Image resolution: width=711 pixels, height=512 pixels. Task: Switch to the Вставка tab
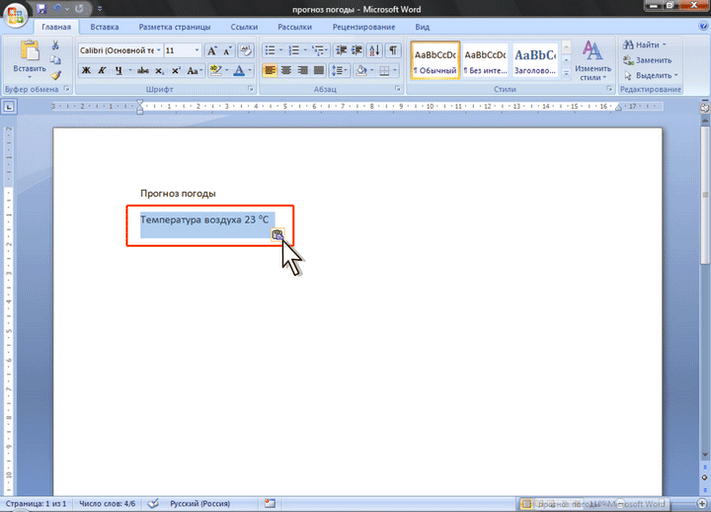pyautogui.click(x=104, y=27)
